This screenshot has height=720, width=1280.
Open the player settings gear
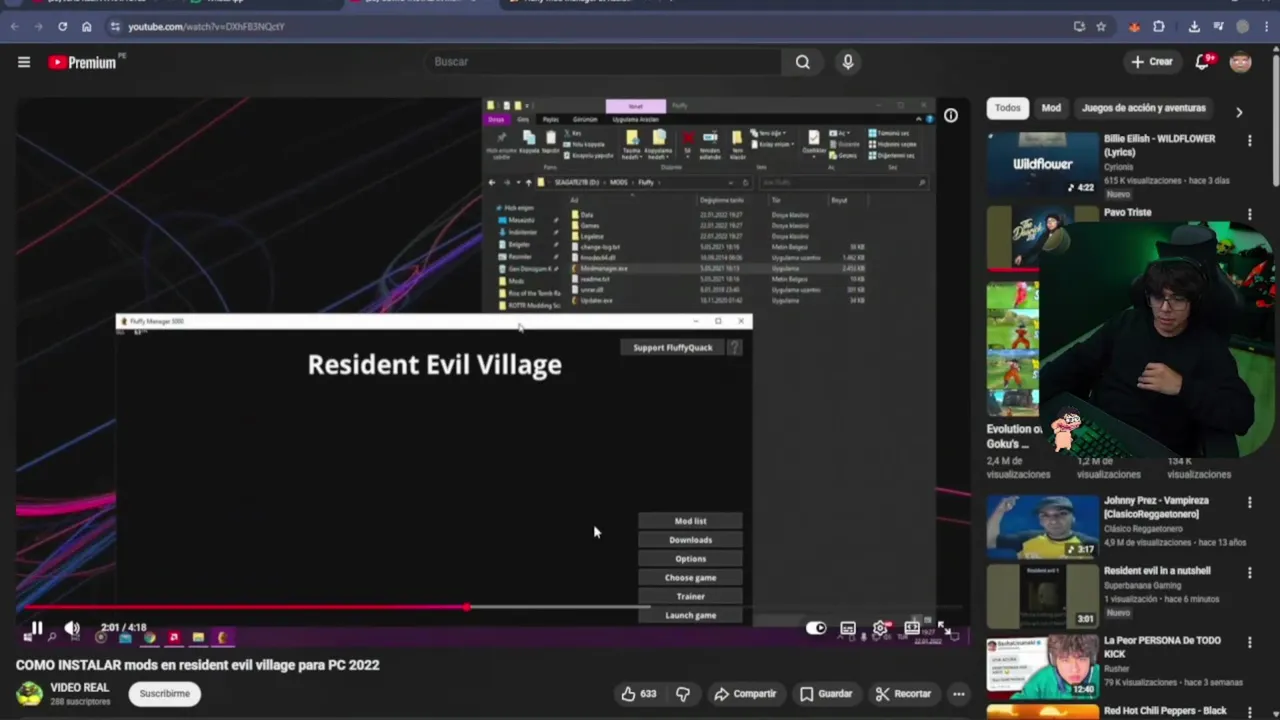coord(880,628)
